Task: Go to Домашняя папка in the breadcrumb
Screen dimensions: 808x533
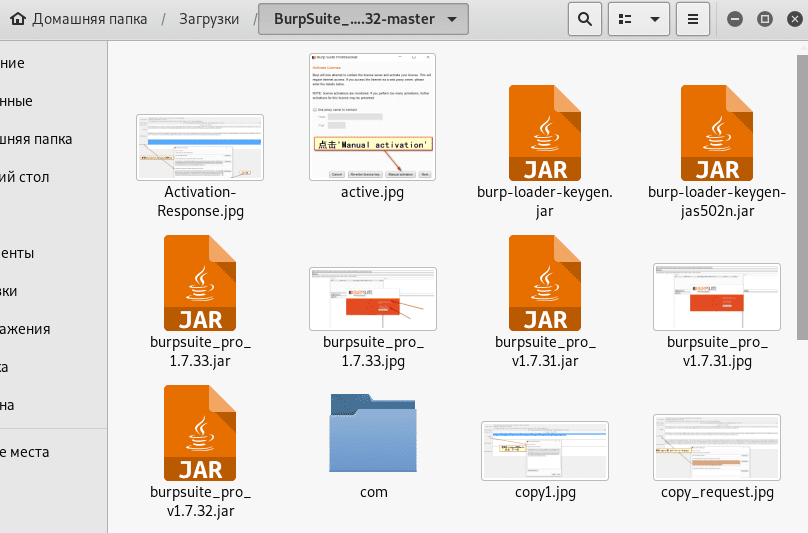Action: 90,19
